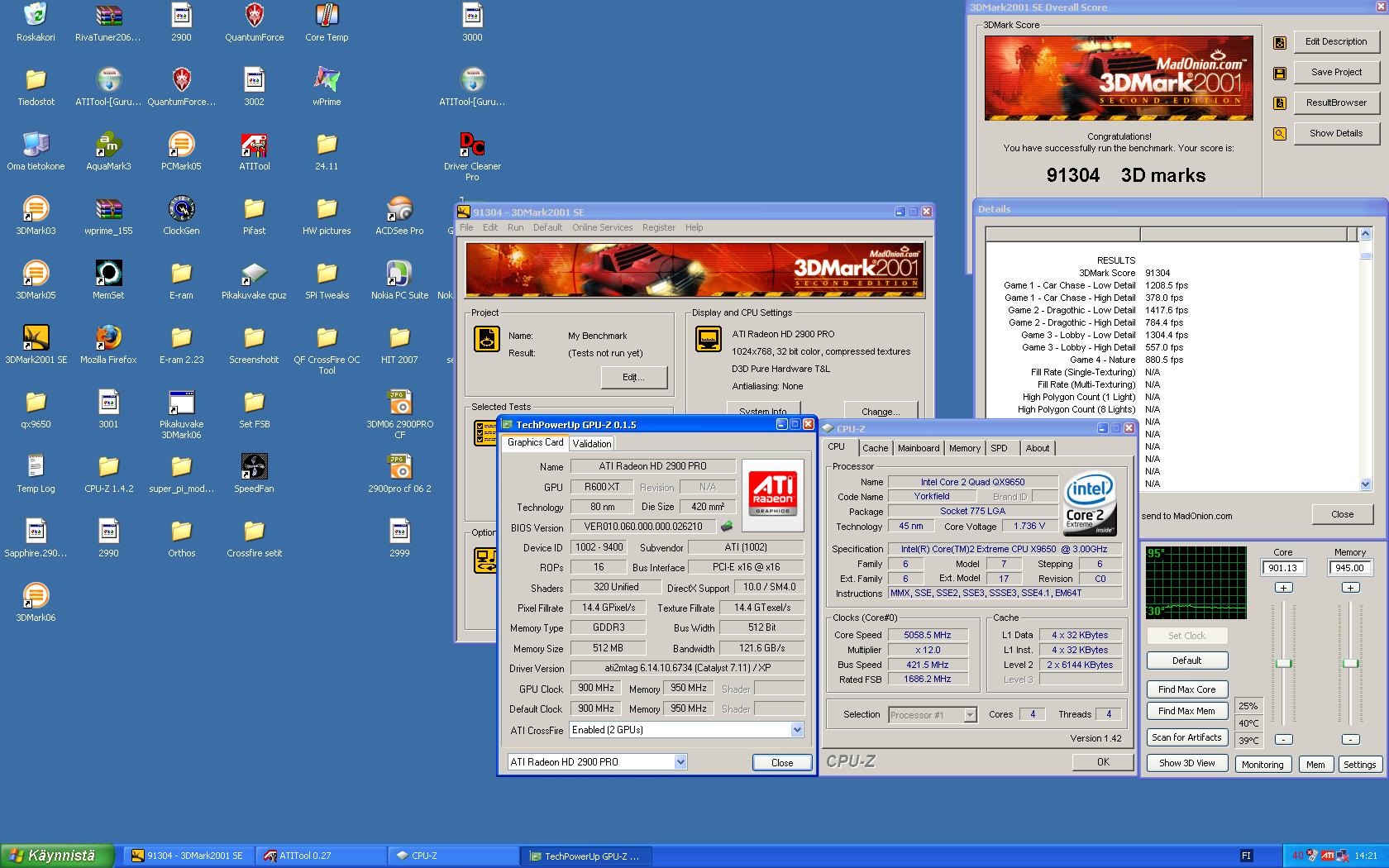This screenshot has width=1389, height=868.
Task: Click the ResultBrowser button
Action: point(1336,103)
